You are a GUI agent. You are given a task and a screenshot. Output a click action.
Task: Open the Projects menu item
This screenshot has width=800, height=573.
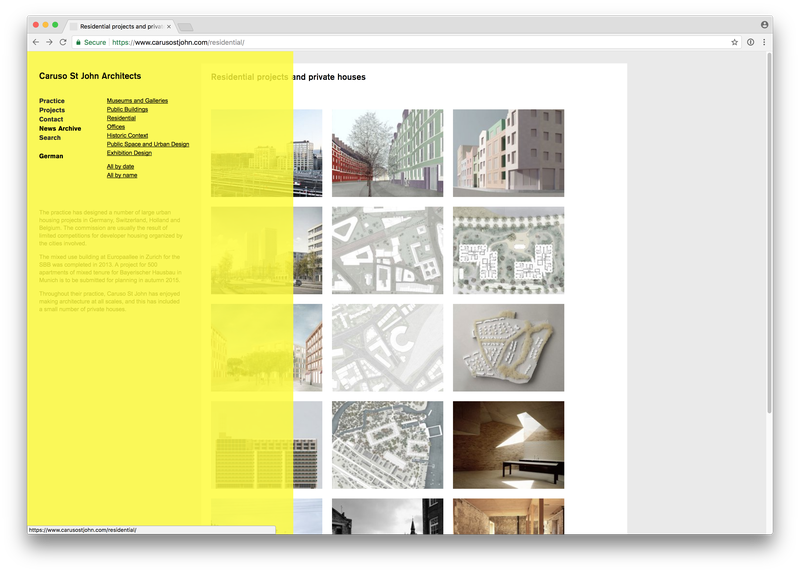point(52,110)
